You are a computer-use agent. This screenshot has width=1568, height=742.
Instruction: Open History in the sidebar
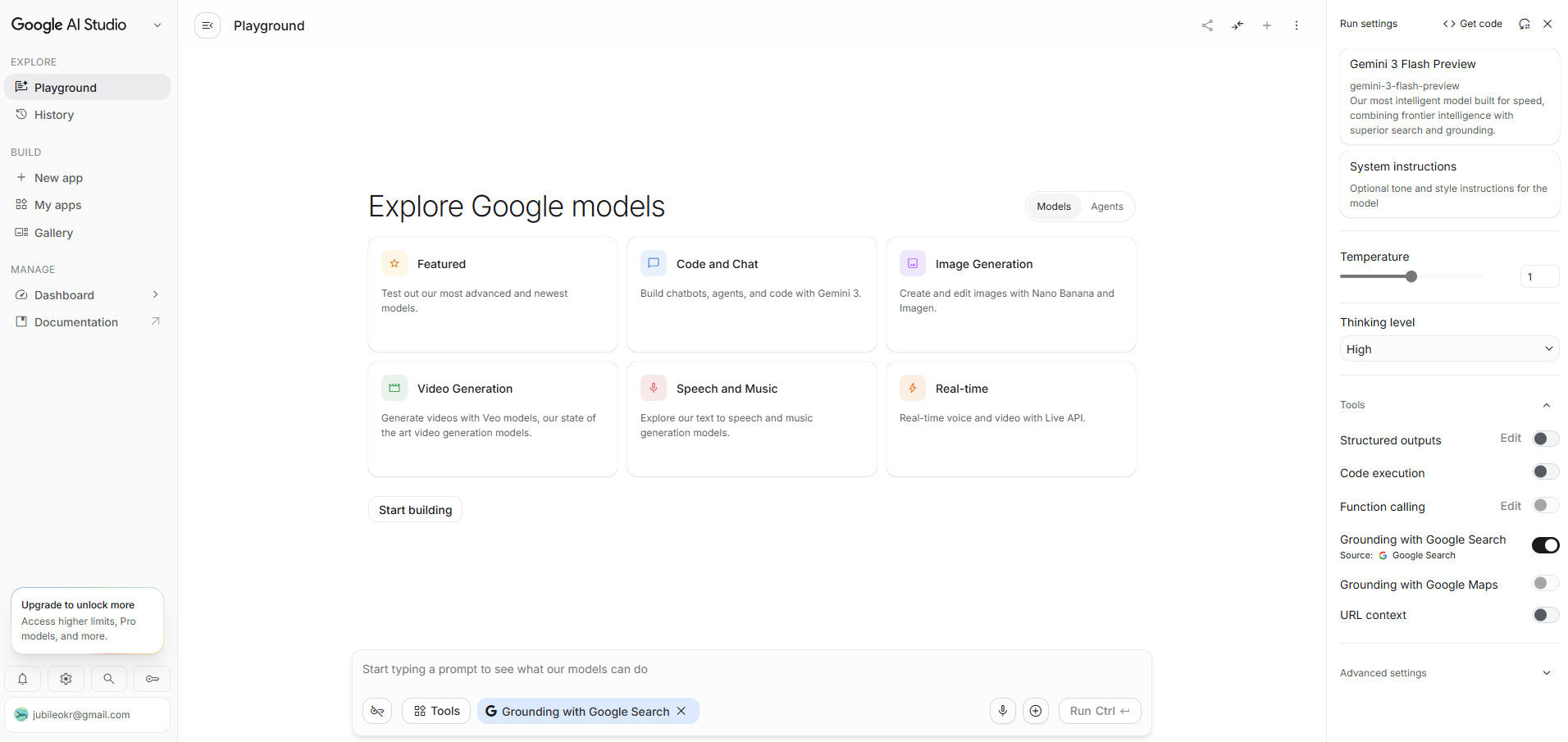87,115
